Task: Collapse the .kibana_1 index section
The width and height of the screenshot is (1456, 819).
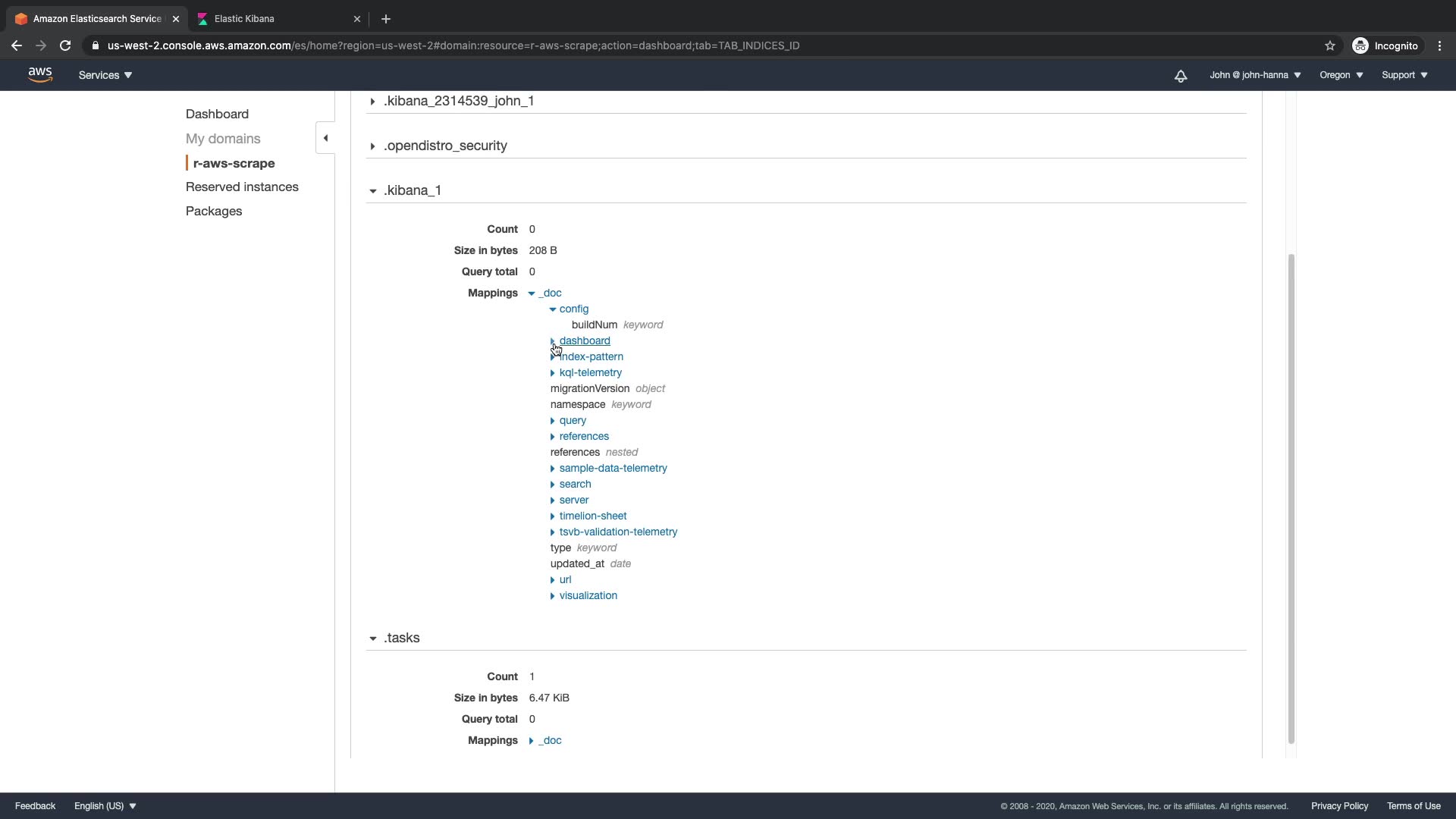Action: tap(373, 191)
